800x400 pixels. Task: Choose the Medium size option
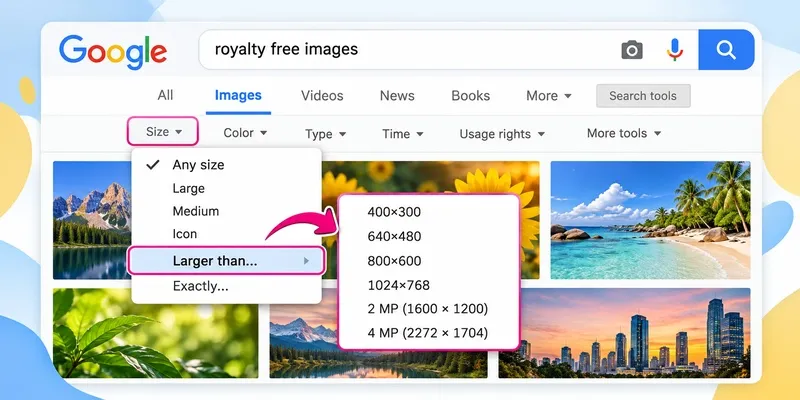(227, 211)
